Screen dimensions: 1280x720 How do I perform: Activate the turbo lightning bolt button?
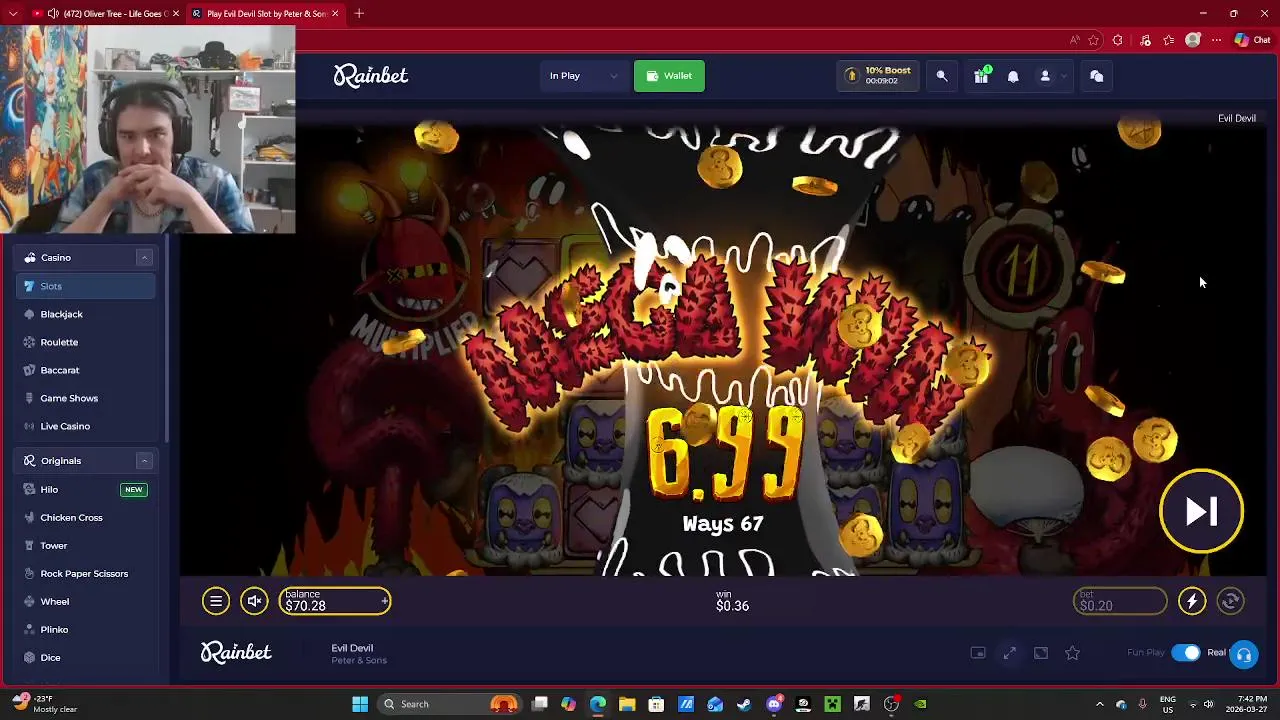(x=1192, y=601)
